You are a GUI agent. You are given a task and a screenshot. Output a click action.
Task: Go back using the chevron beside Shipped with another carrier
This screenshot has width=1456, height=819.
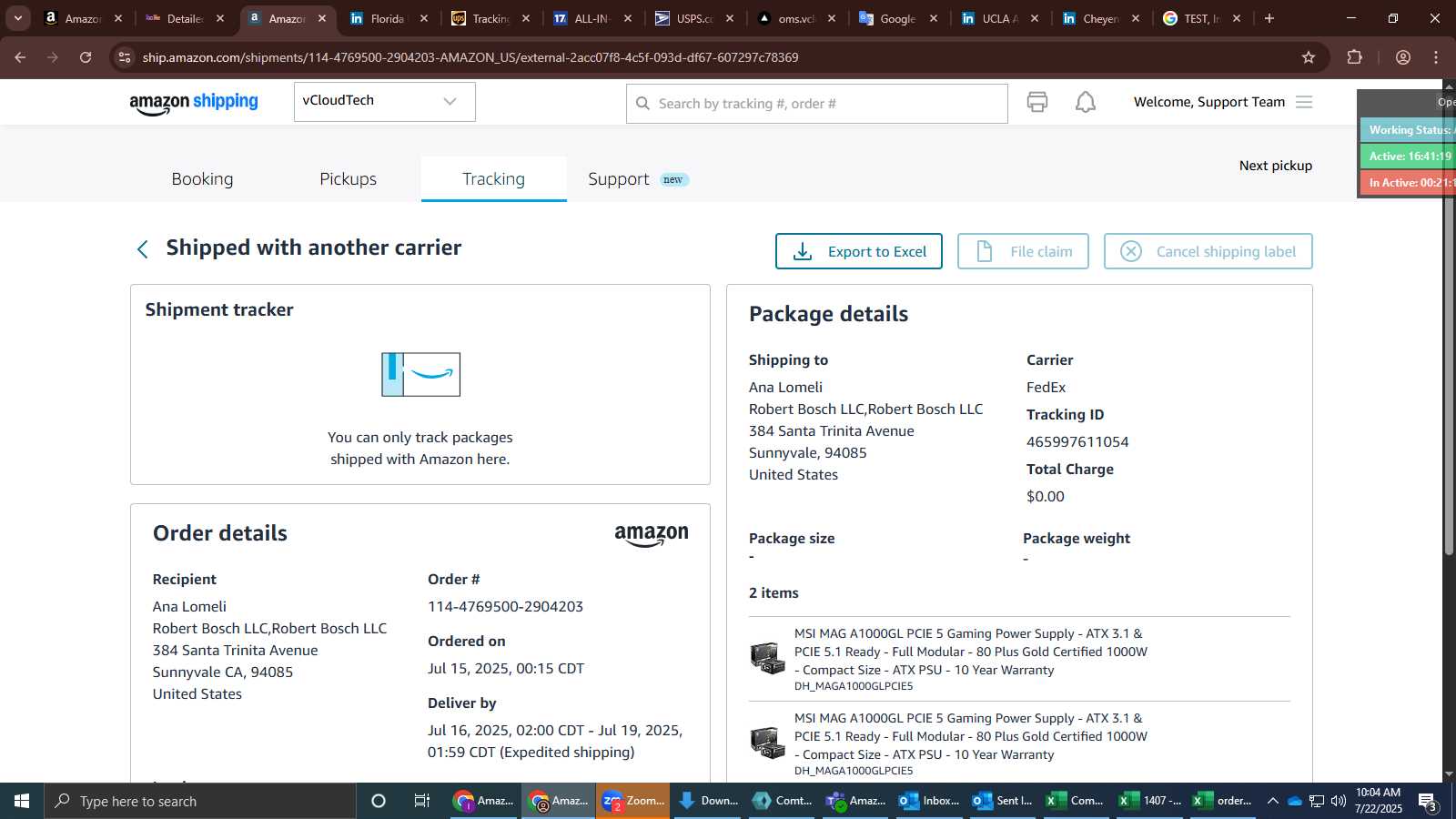click(142, 249)
